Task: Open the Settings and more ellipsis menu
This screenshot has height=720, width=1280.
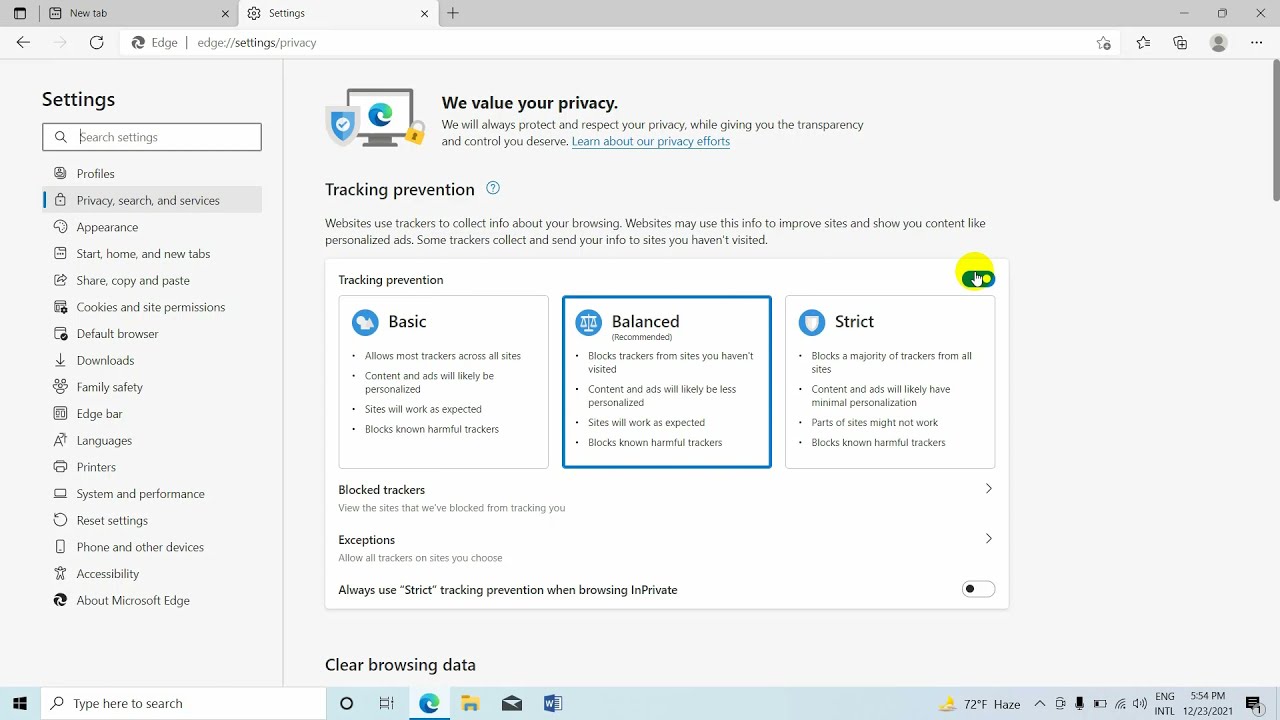Action: pyautogui.click(x=1257, y=43)
